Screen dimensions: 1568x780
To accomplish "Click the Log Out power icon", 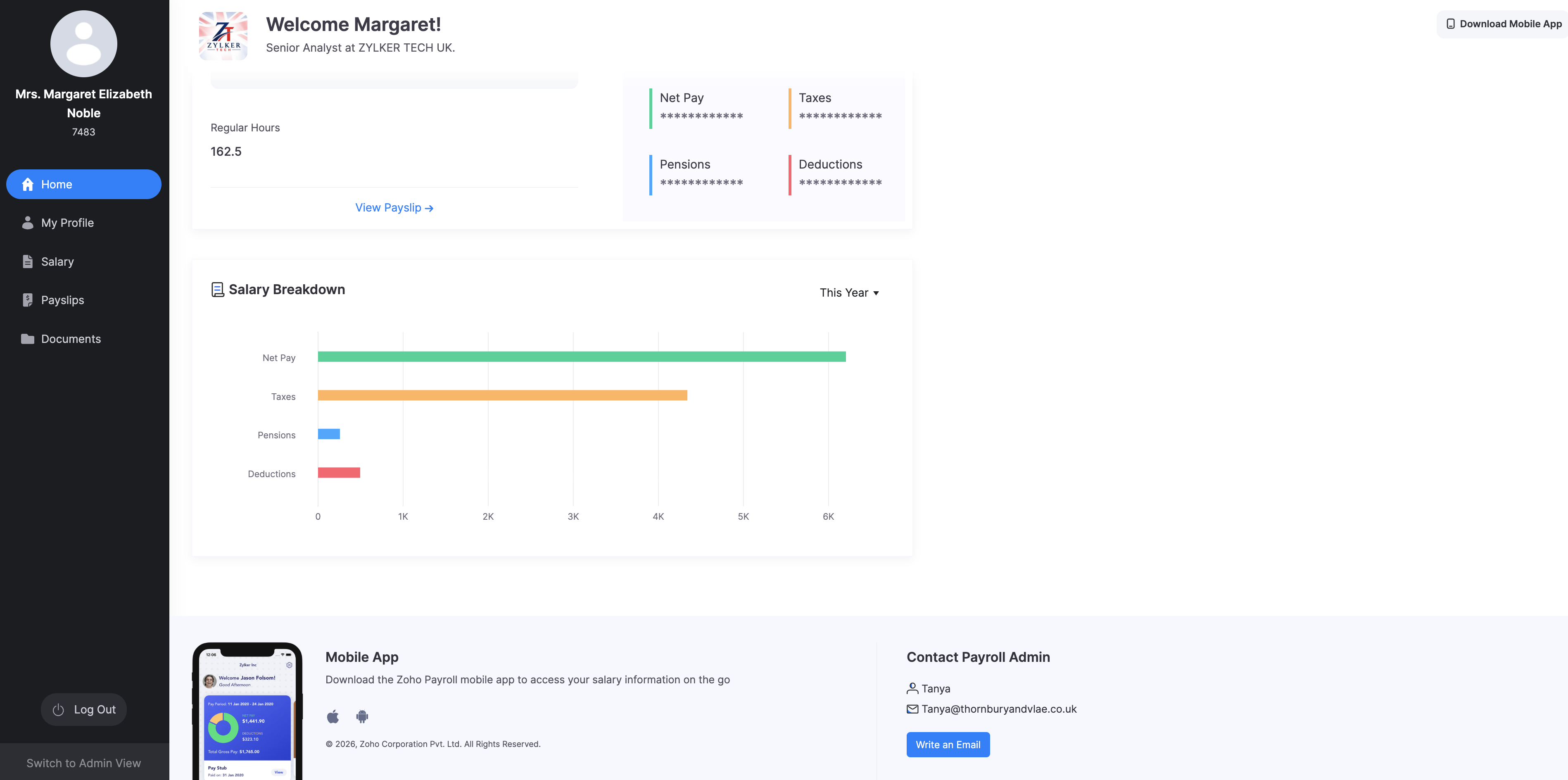I will (x=58, y=710).
